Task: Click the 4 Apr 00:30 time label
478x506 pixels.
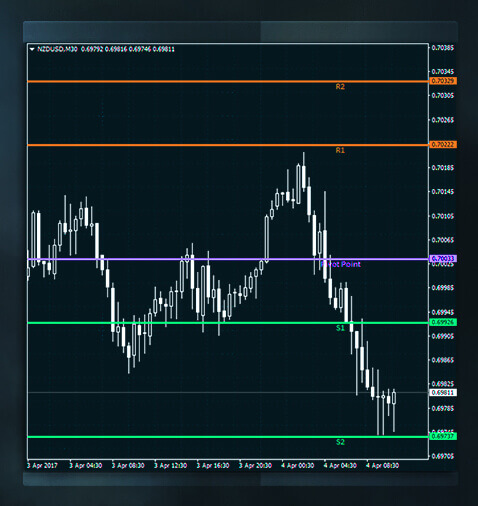Action: tap(298, 465)
